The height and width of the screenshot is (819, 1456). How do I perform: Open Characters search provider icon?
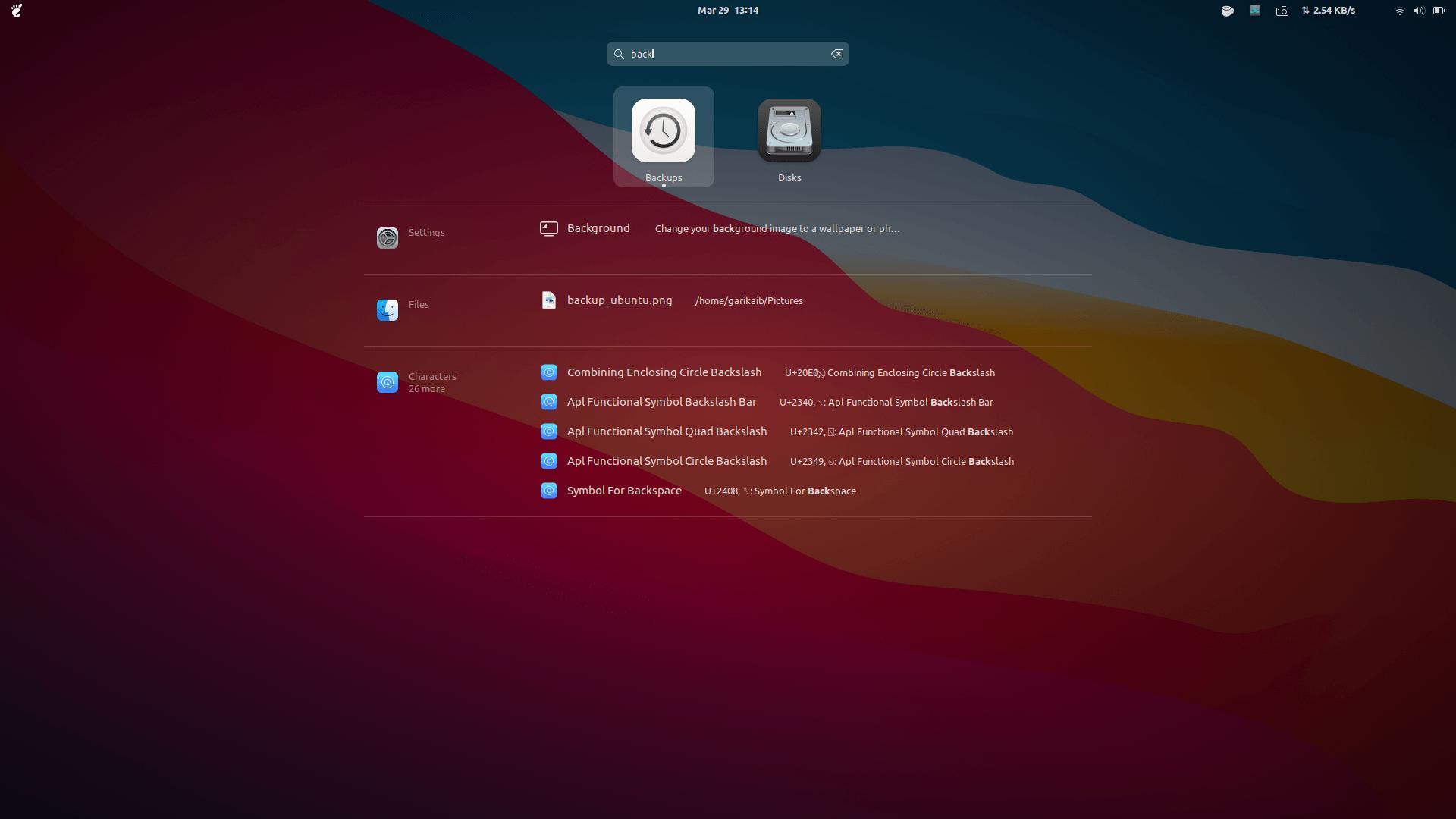tap(388, 382)
